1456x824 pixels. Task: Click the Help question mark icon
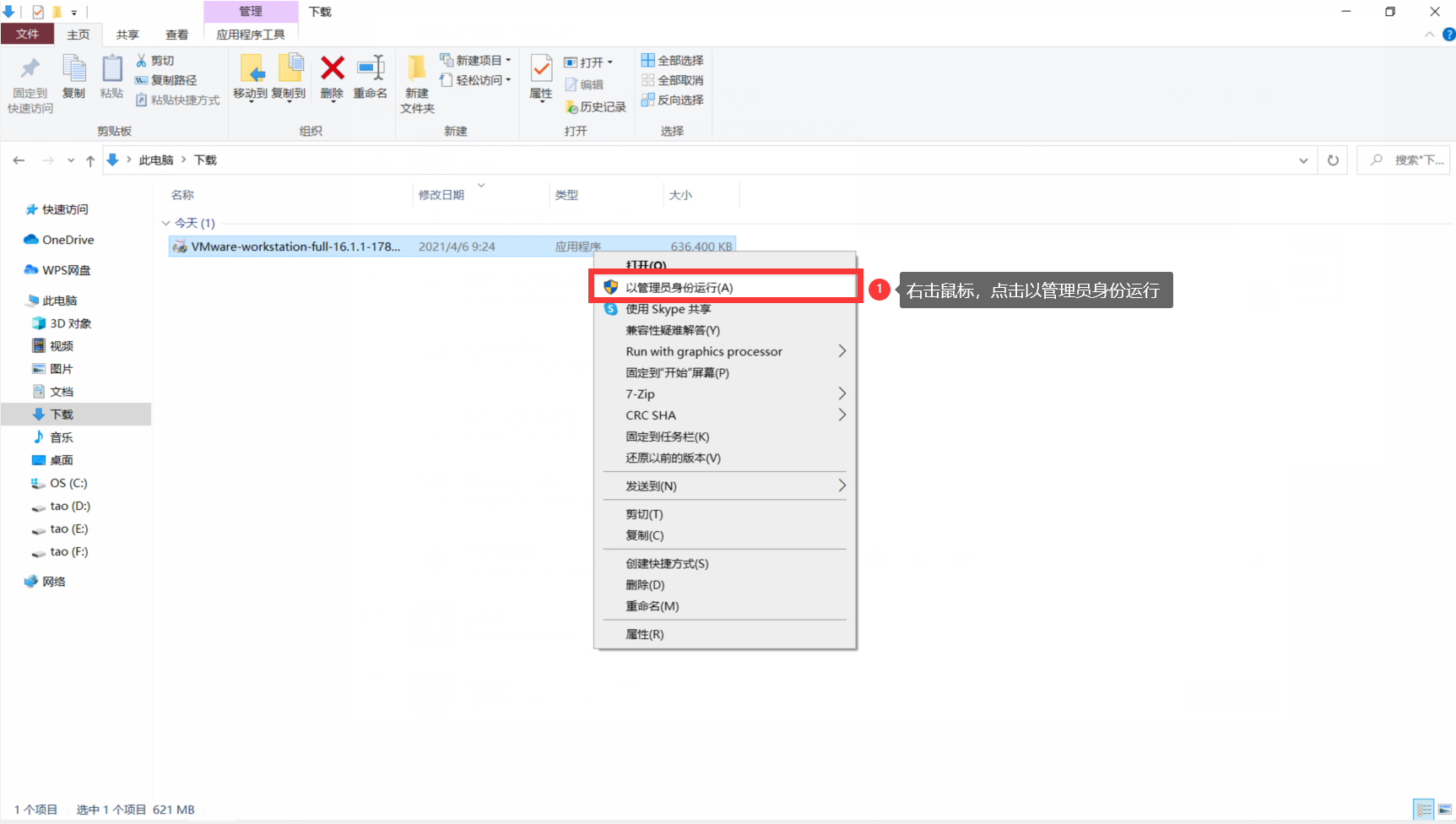tap(1448, 35)
